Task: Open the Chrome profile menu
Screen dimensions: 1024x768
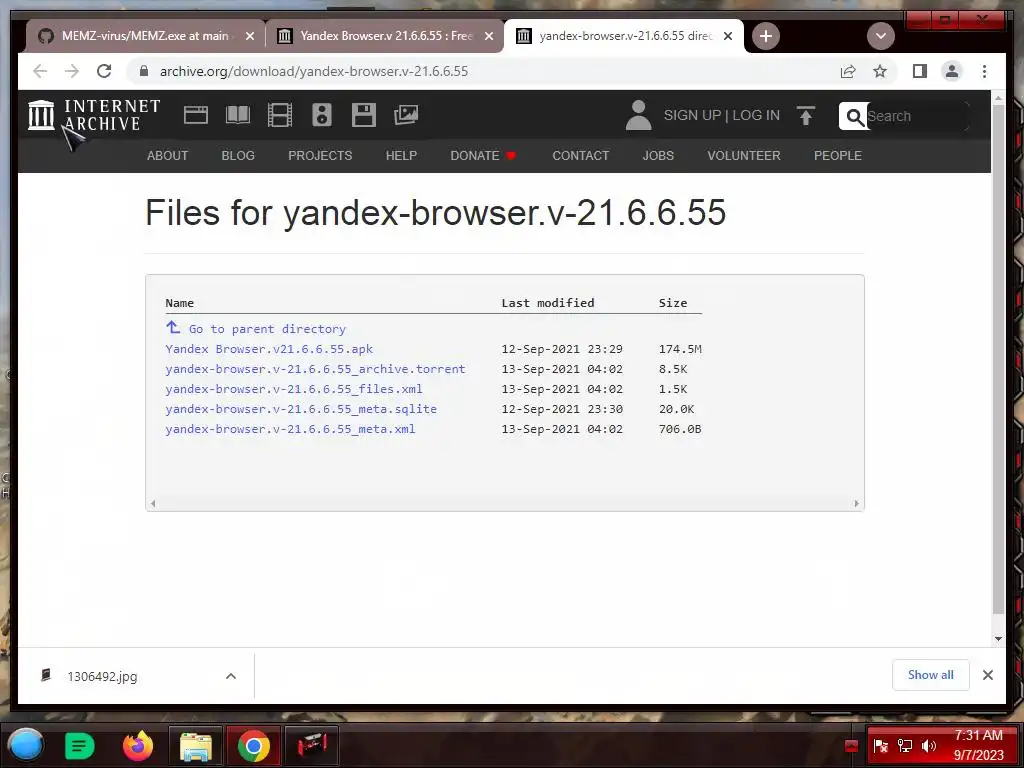Action: pyautogui.click(x=952, y=71)
